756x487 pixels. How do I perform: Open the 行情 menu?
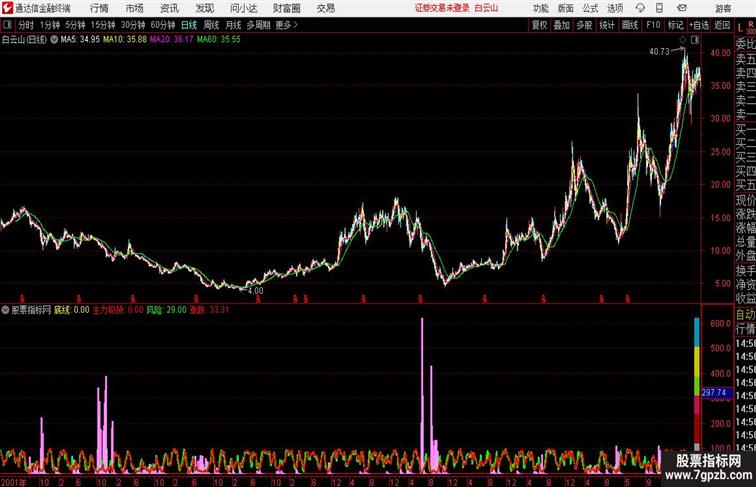[x=99, y=8]
